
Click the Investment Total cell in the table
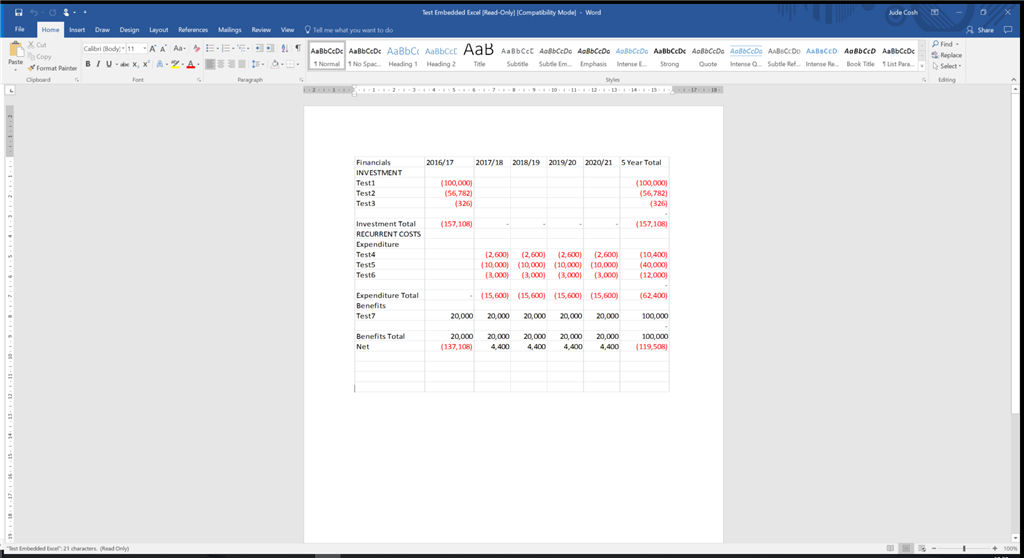(x=389, y=224)
